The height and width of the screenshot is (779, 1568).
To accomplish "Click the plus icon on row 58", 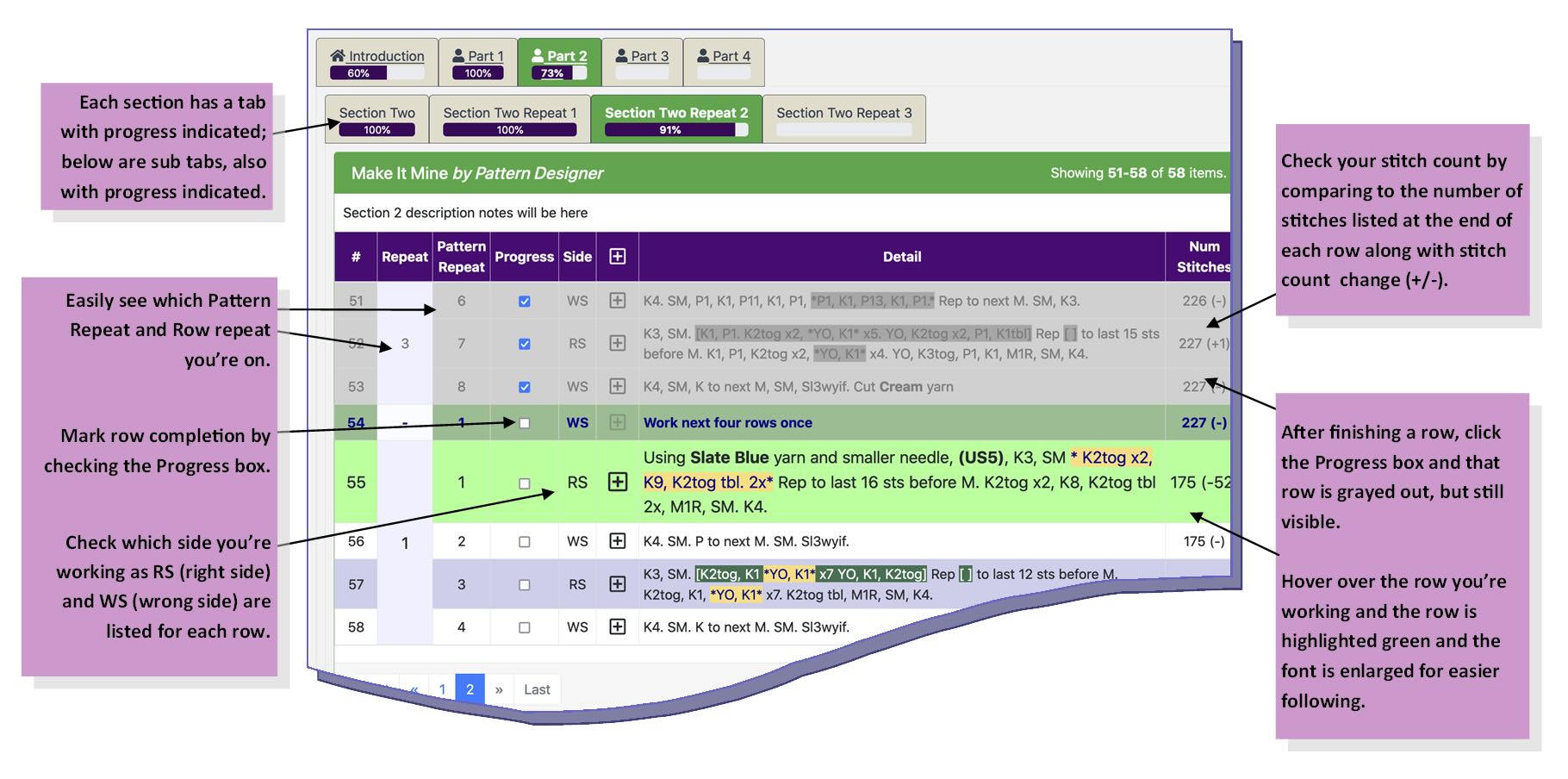I will [618, 627].
